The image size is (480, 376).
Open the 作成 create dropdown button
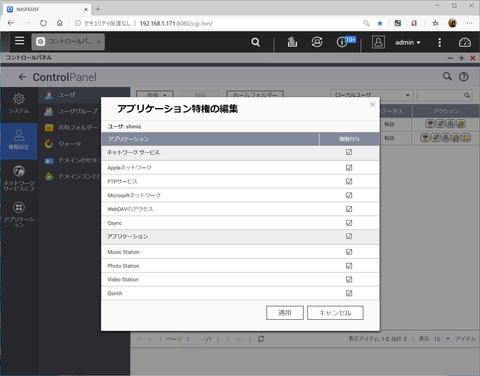155,95
